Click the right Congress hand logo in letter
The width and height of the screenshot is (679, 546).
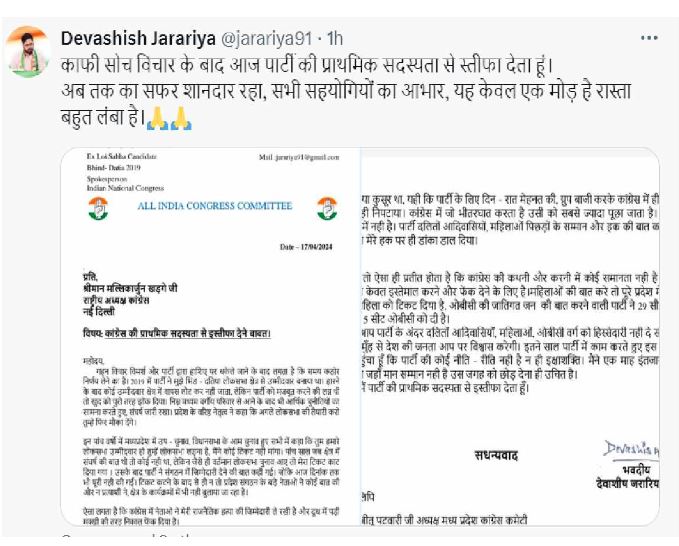click(x=327, y=208)
